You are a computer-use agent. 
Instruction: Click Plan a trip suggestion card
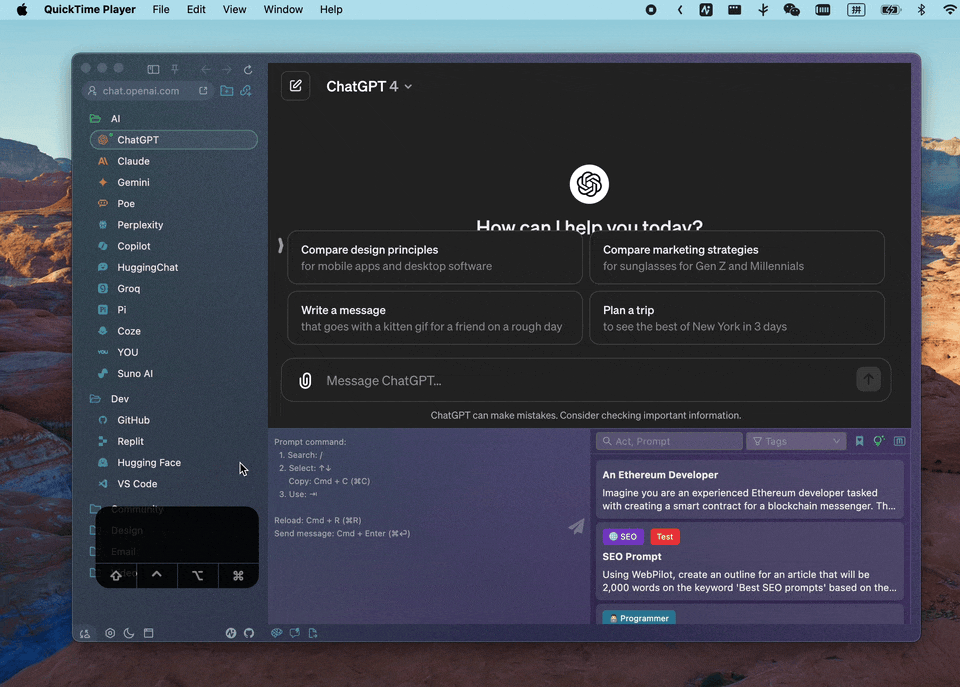pos(737,318)
